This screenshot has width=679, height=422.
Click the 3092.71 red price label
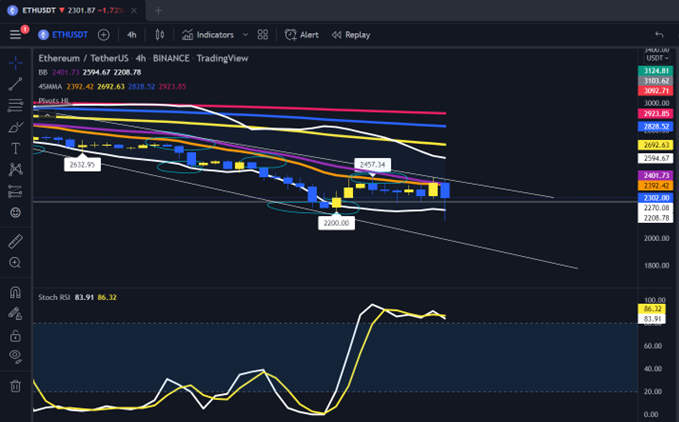656,91
